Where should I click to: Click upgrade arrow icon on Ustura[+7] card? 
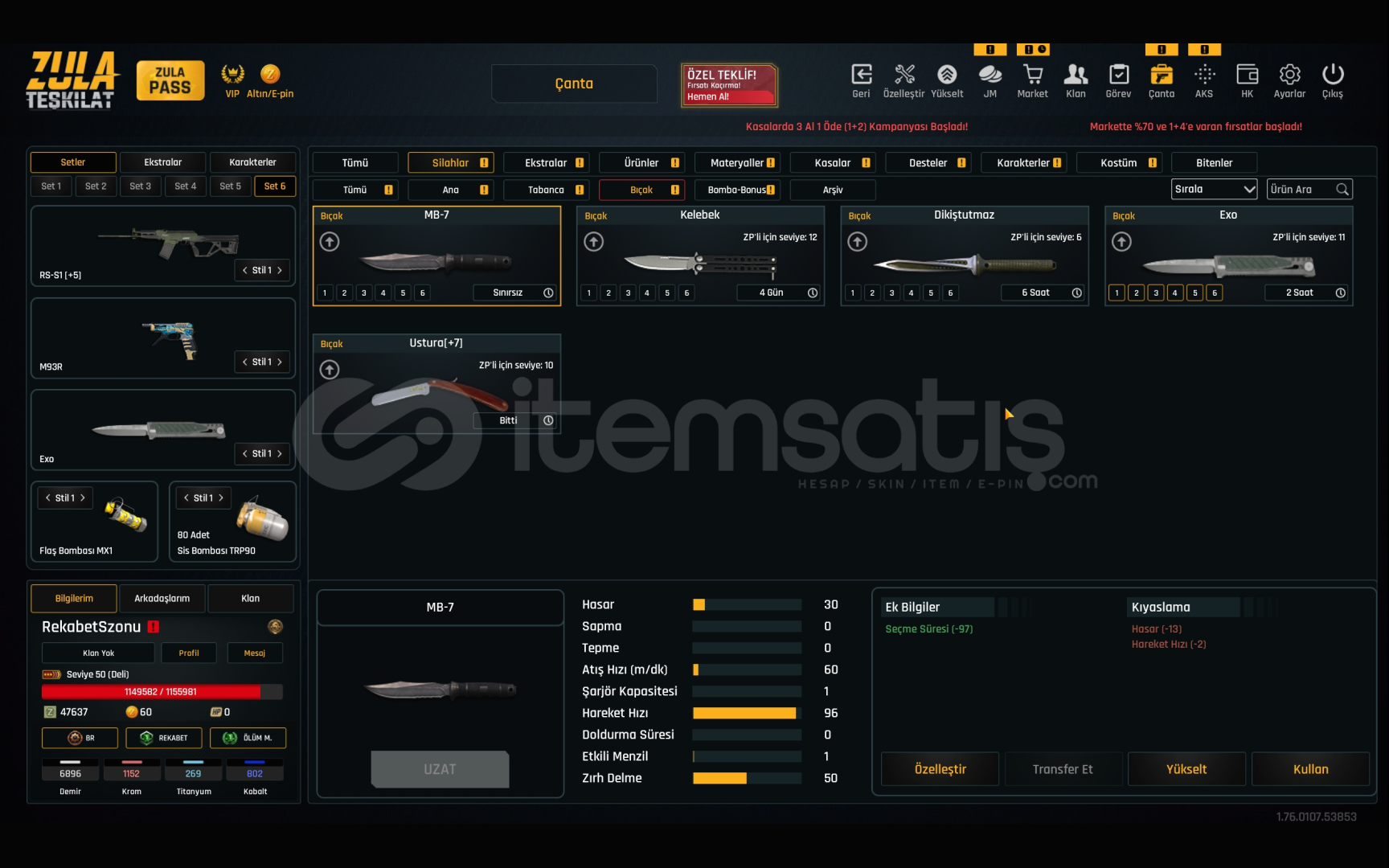(x=330, y=369)
